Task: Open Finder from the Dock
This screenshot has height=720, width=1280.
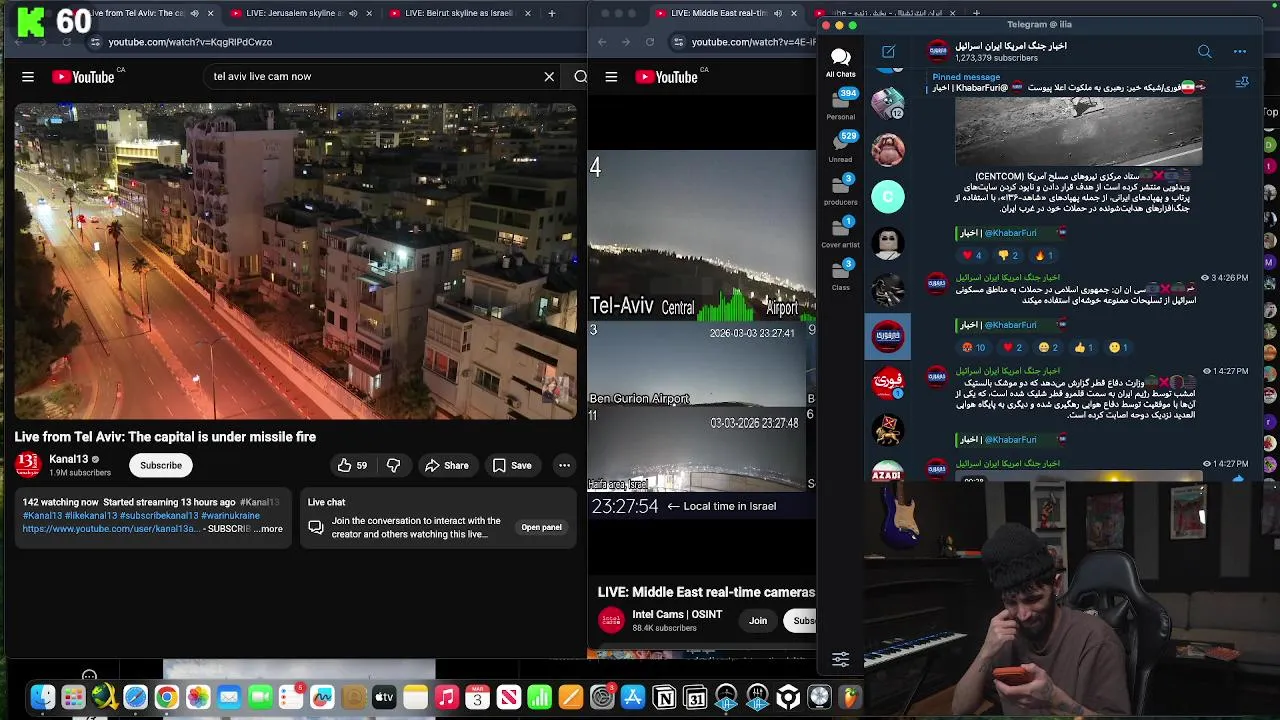Action: click(x=42, y=697)
